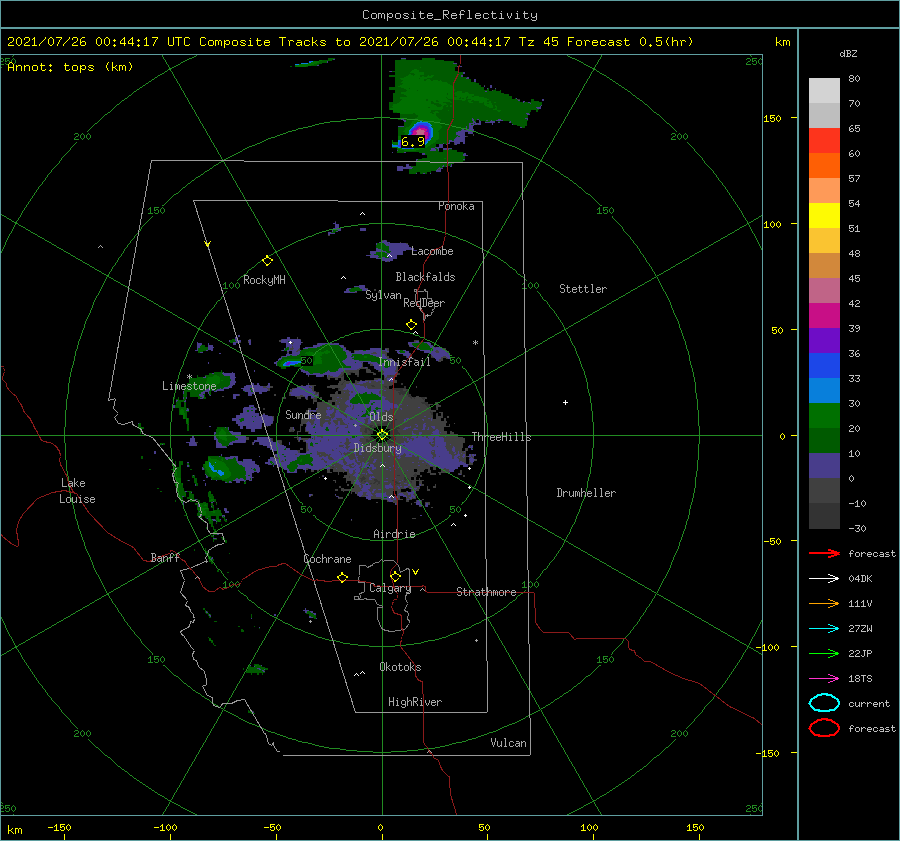900x841 pixels.
Task: Select the Limestone label
Action: click(189, 386)
